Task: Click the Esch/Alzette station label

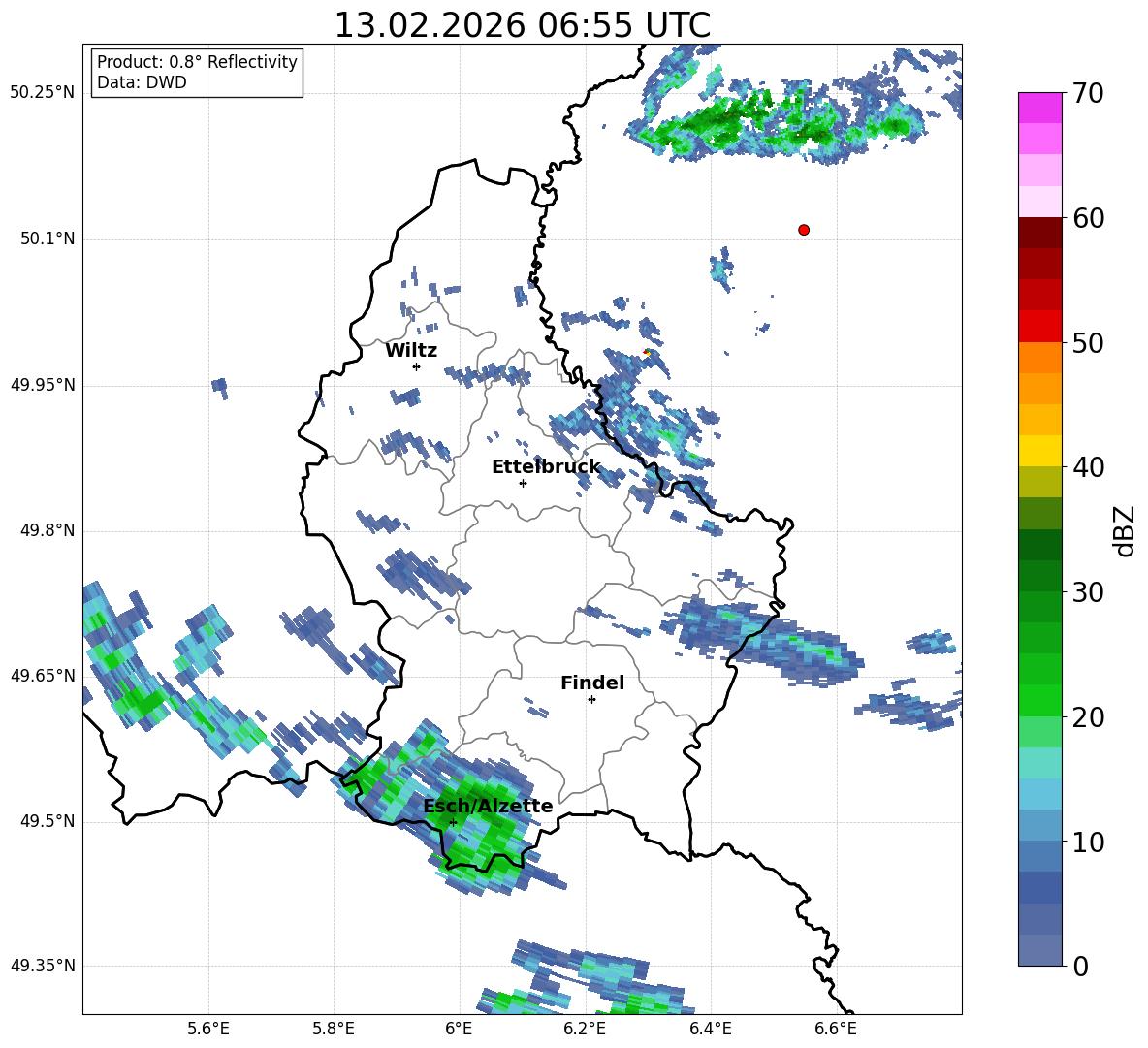Action: (488, 806)
